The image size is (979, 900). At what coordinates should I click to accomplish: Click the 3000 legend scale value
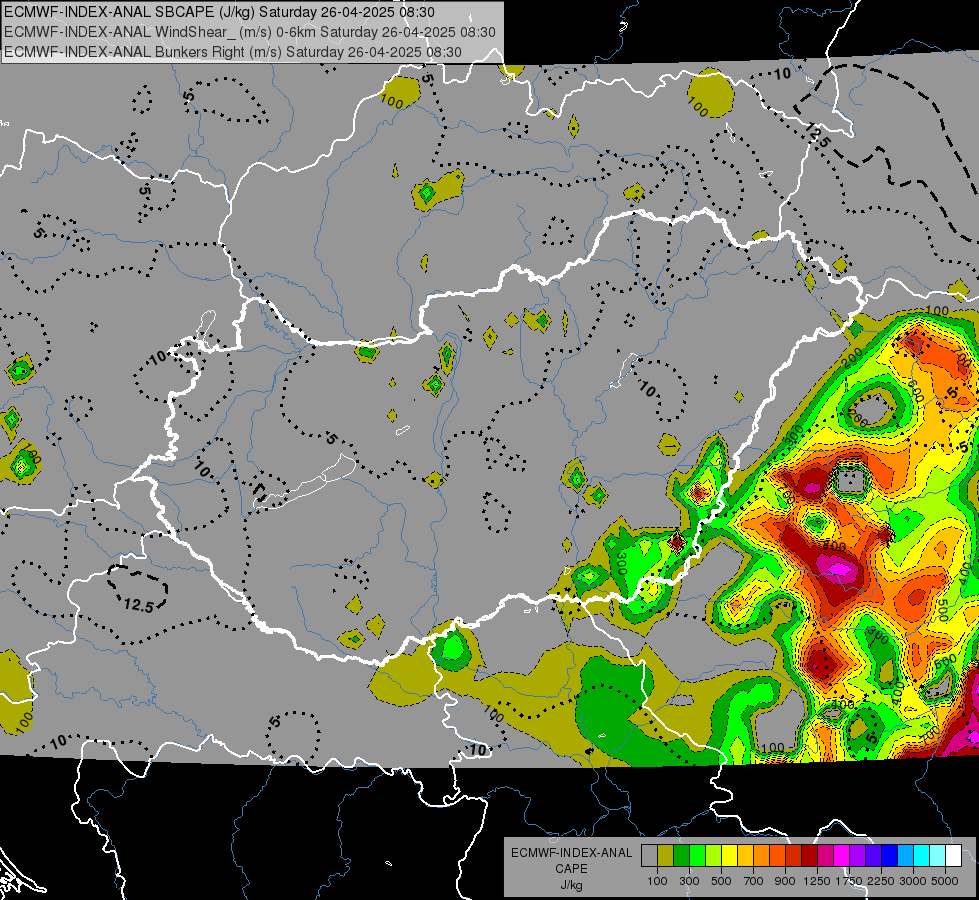(x=913, y=881)
